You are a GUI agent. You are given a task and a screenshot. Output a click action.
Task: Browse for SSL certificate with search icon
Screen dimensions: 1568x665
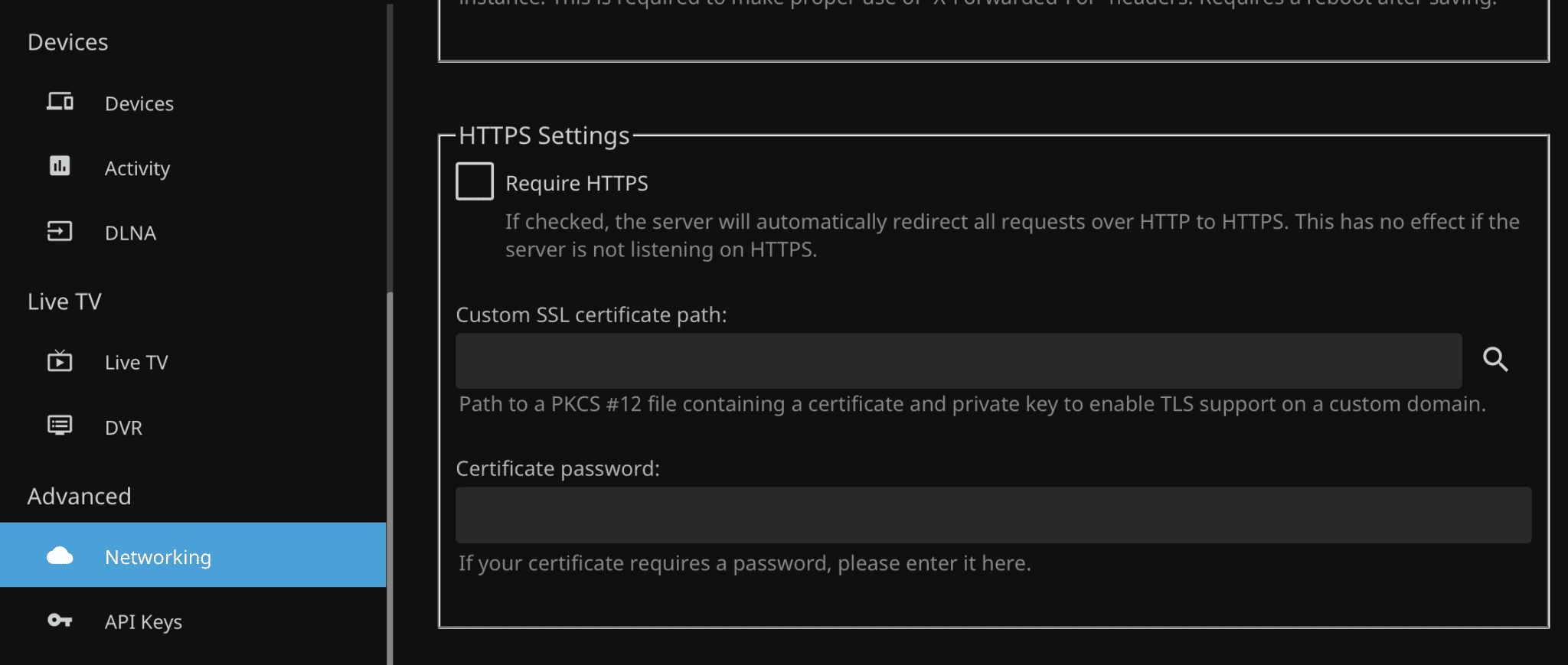coord(1495,360)
